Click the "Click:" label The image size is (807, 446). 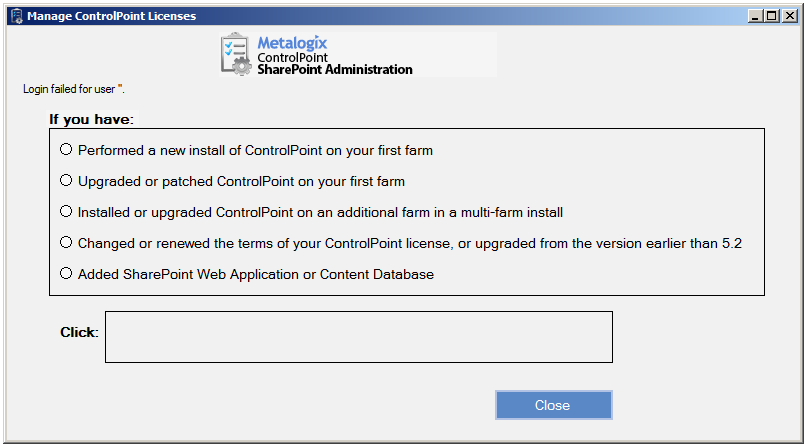point(79,332)
